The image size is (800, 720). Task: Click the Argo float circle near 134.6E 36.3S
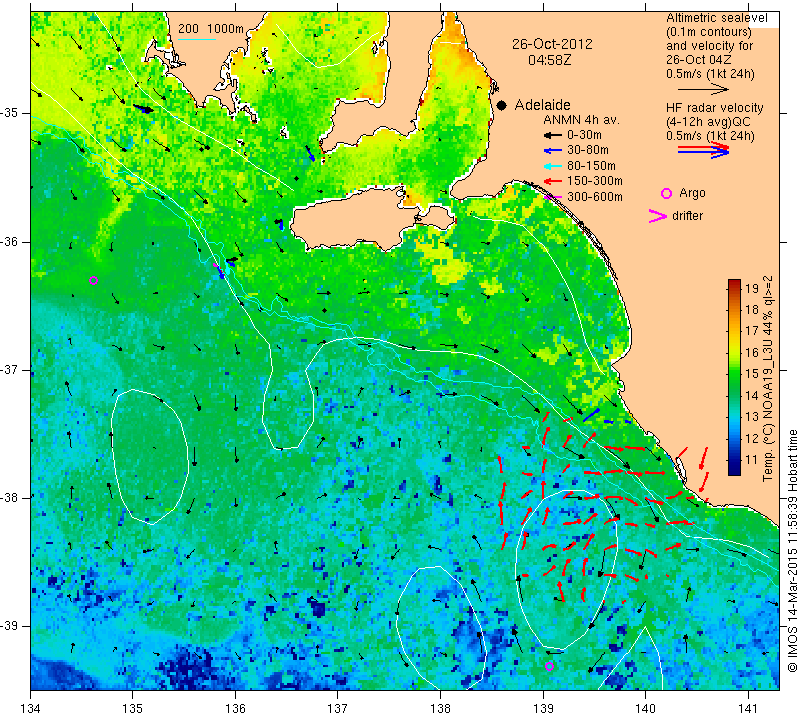(93, 280)
